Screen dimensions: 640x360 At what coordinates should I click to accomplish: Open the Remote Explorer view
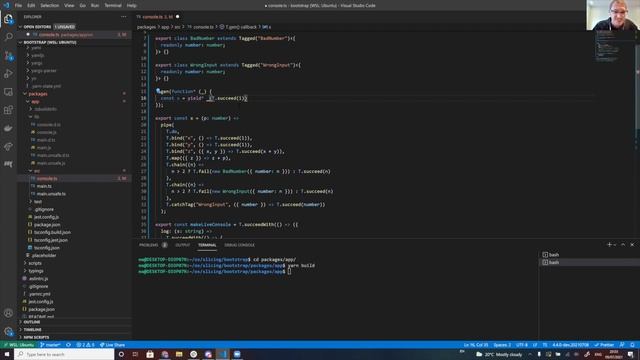click(8, 92)
